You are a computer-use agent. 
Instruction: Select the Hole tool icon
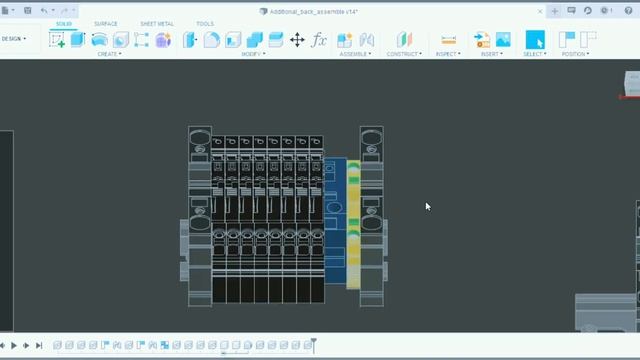pyautogui.click(x=121, y=40)
